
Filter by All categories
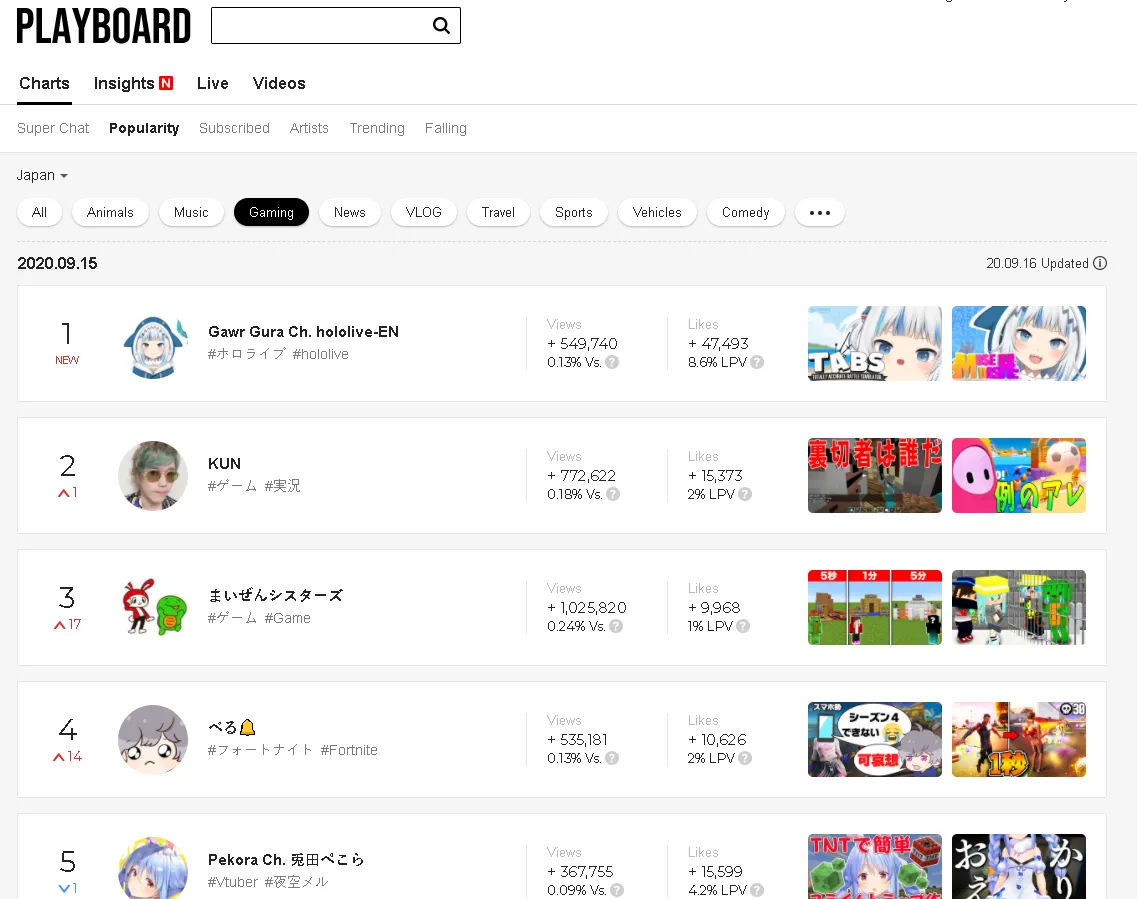(x=39, y=212)
